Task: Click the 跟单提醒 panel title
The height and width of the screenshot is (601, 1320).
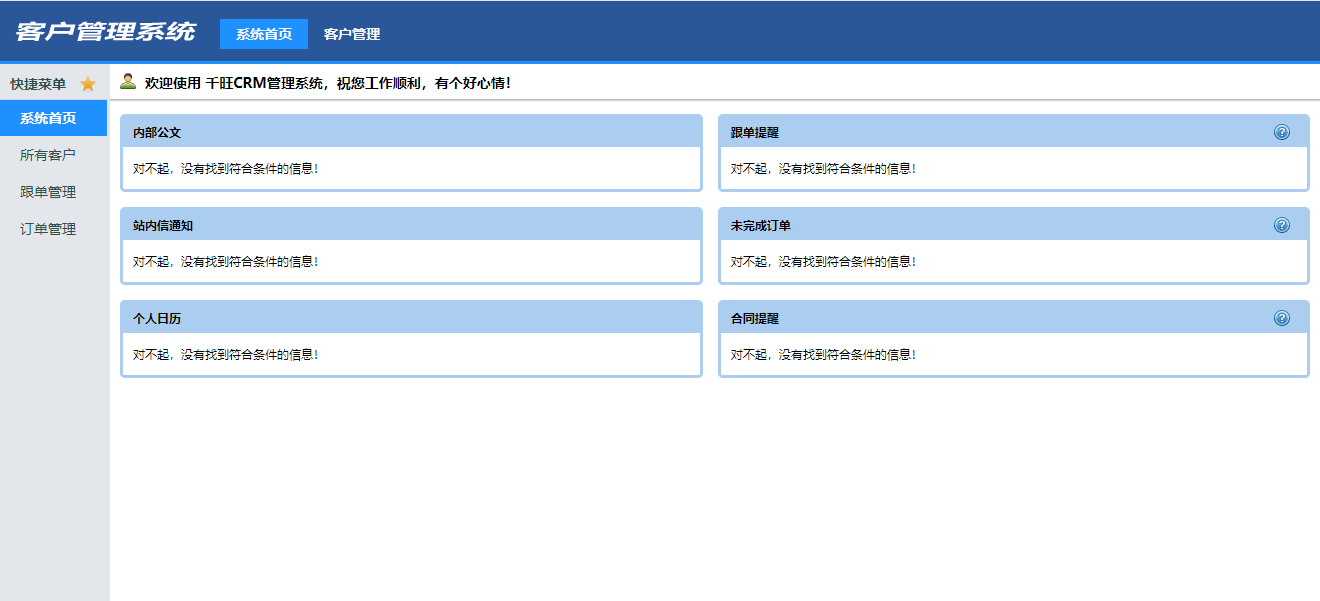Action: tap(755, 132)
